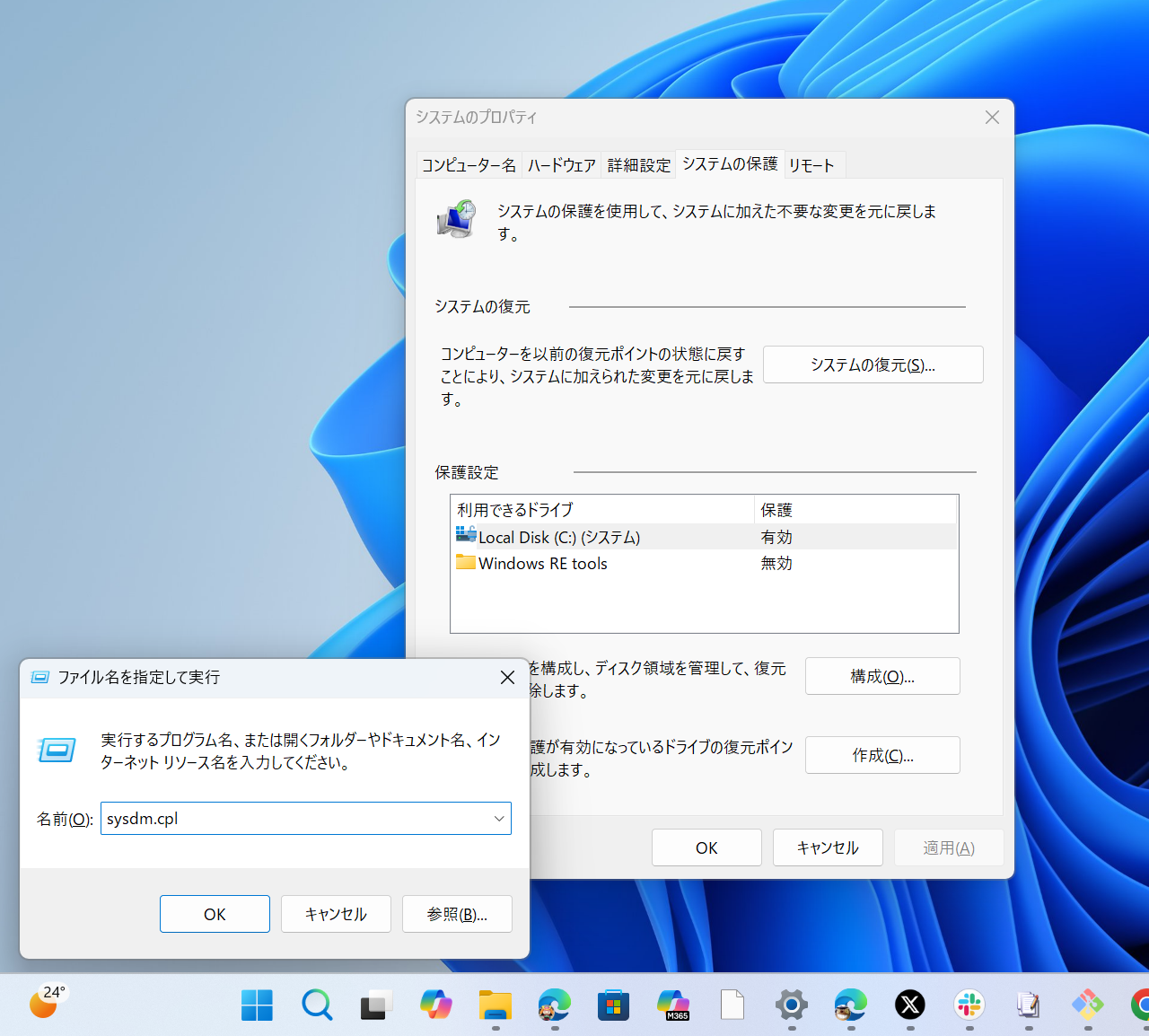Open X from the taskbar
The height and width of the screenshot is (1036, 1149).
909,1005
